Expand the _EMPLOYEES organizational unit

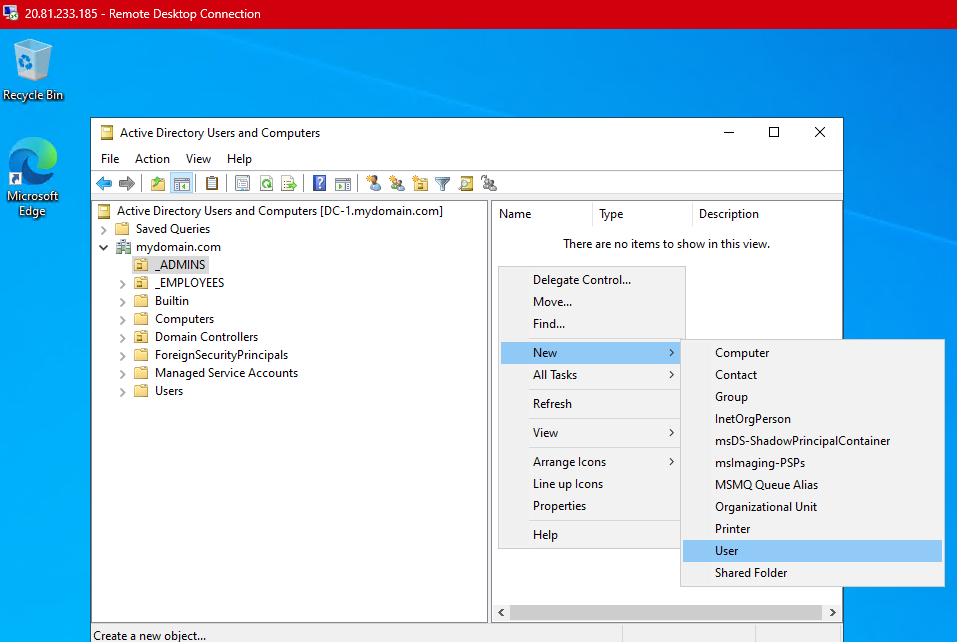pyautogui.click(x=123, y=283)
